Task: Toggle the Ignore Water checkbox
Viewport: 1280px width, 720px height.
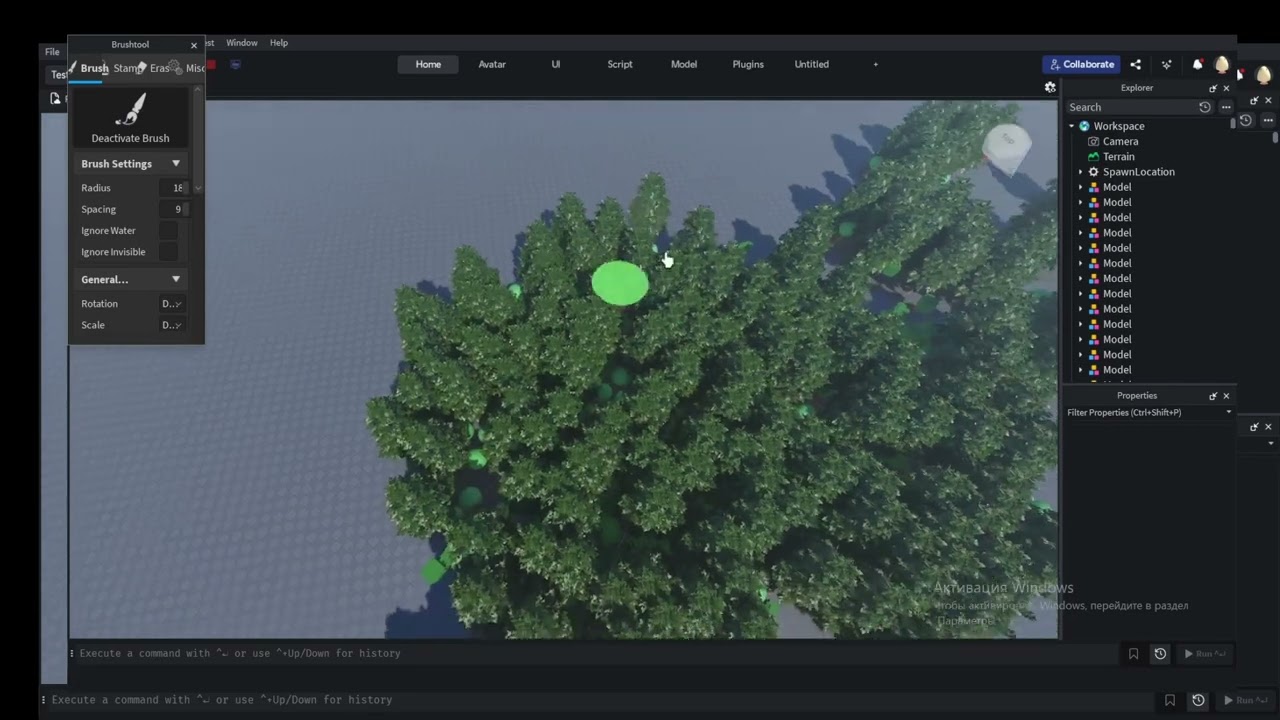Action: tap(168, 231)
